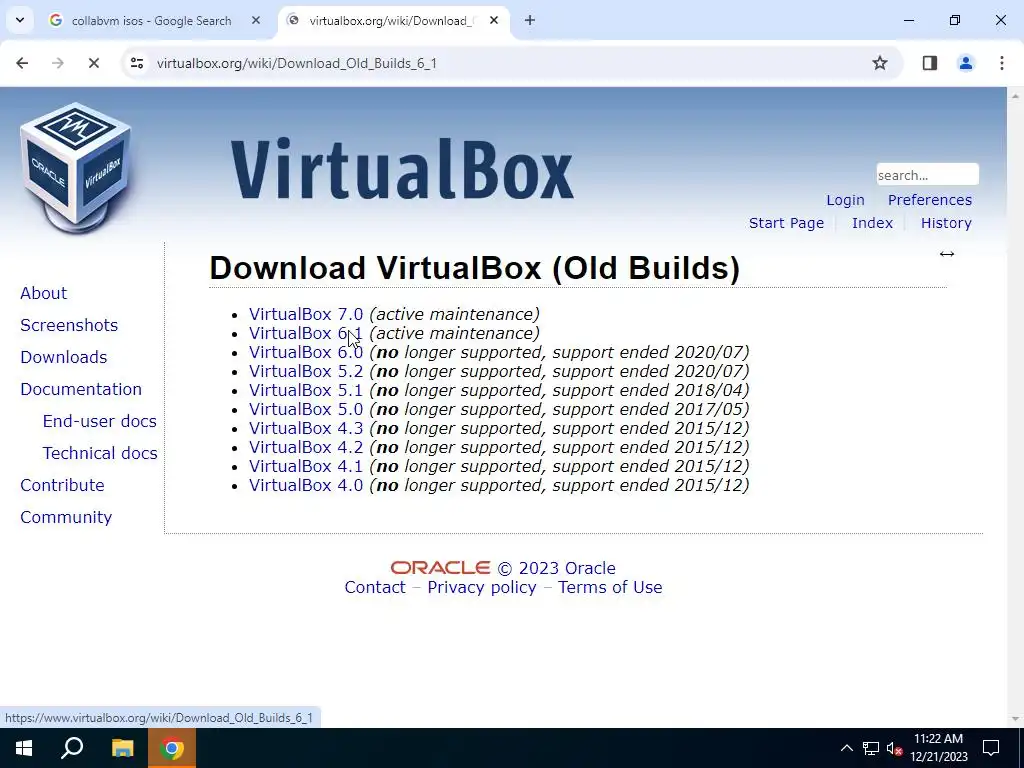The image size is (1024, 768).
Task: Open Screenshots in the sidebar
Action: (x=69, y=325)
